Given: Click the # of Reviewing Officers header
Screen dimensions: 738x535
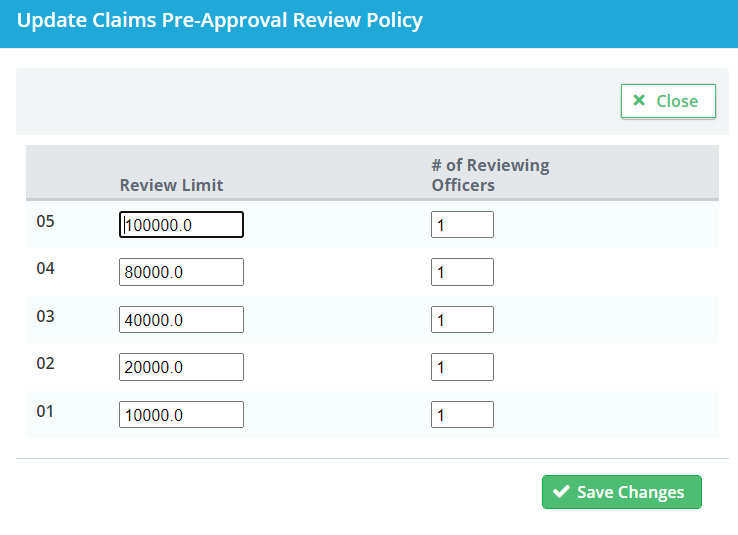Looking at the screenshot, I should [x=490, y=175].
